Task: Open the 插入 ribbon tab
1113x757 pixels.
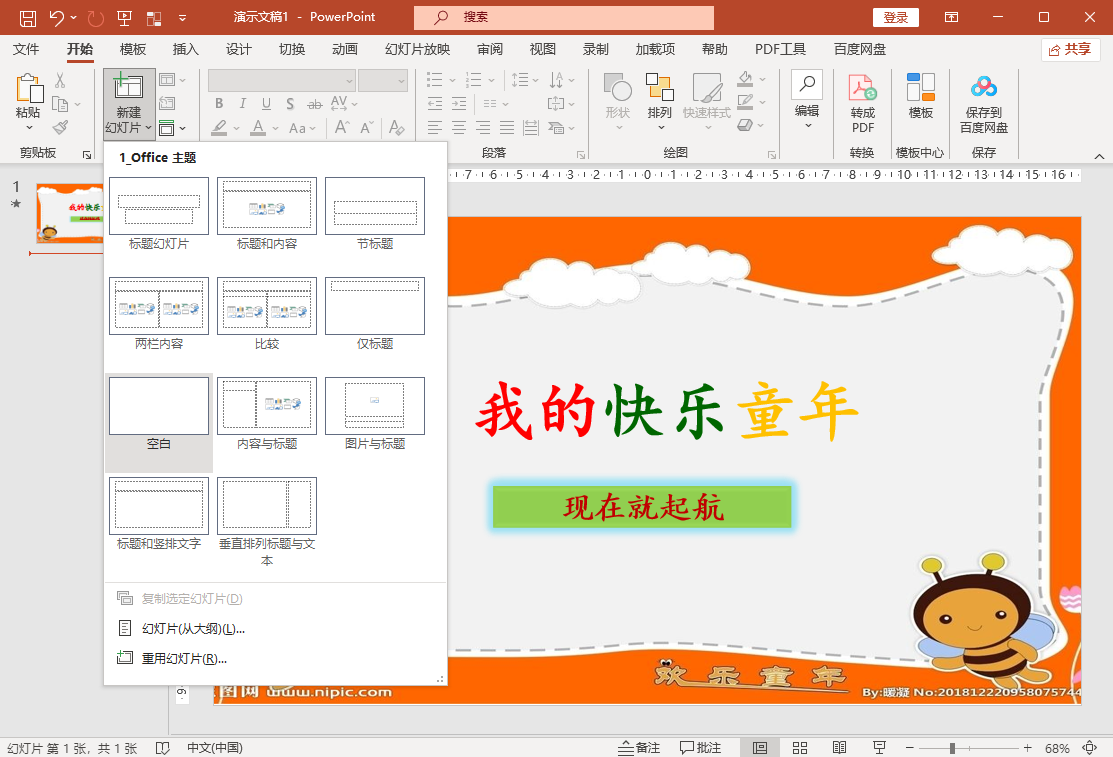Action: 186,50
